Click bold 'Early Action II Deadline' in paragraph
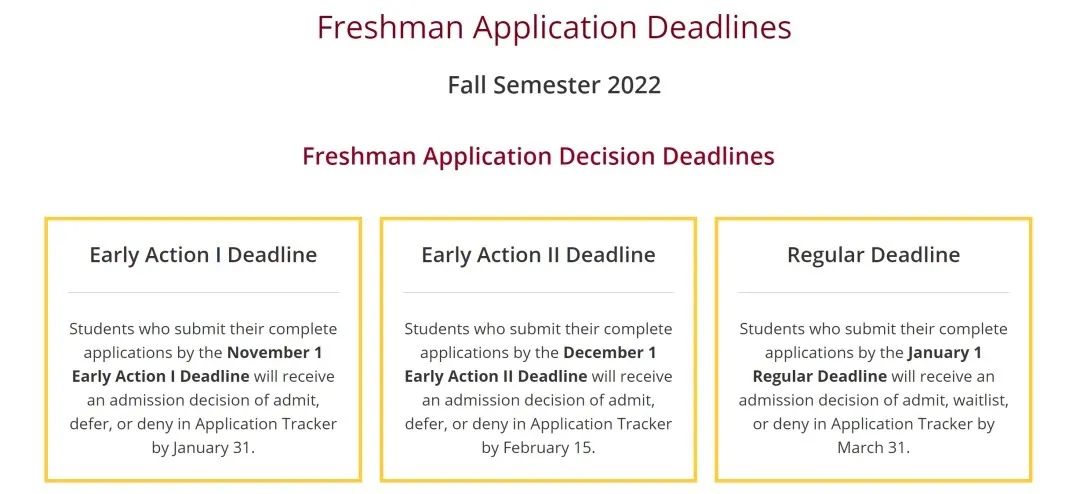The height and width of the screenshot is (494, 1080). 496,377
